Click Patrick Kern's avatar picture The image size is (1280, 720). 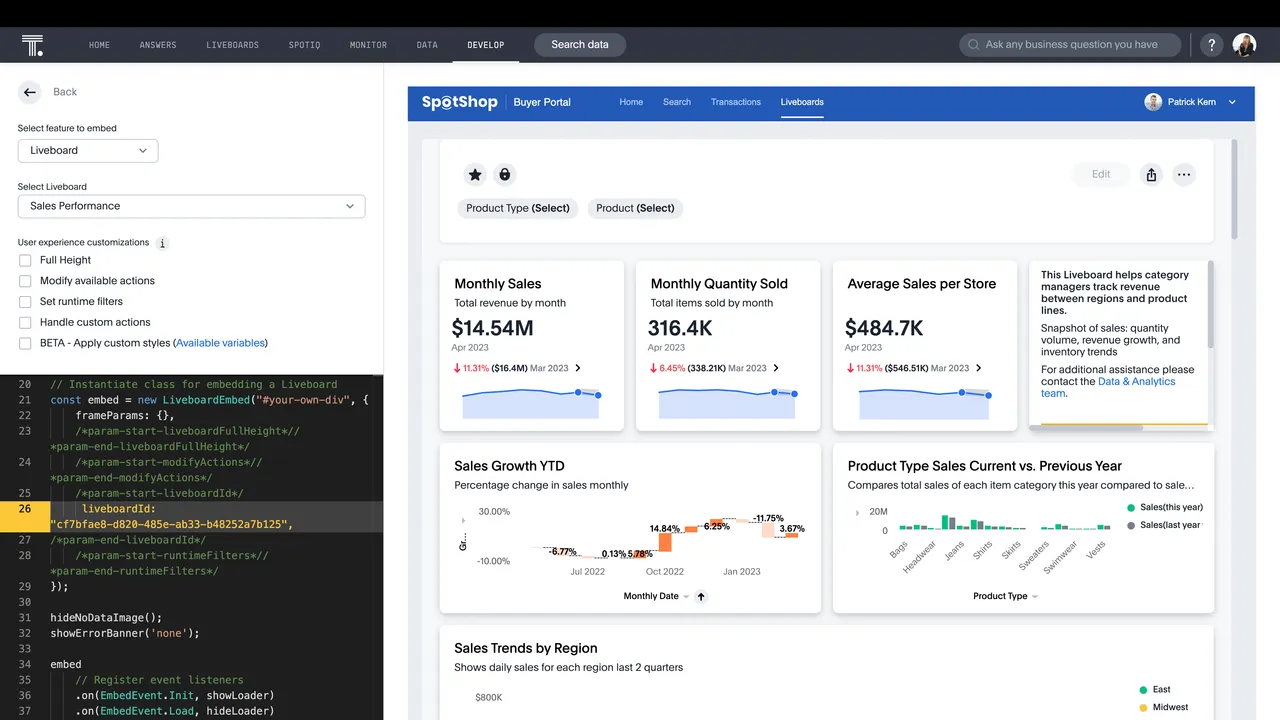coord(1153,102)
